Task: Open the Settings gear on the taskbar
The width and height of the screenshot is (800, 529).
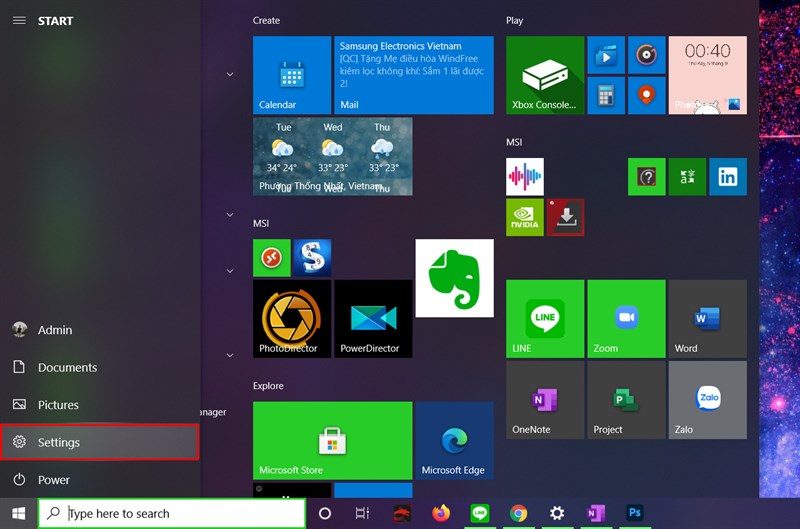Action: click(x=557, y=514)
